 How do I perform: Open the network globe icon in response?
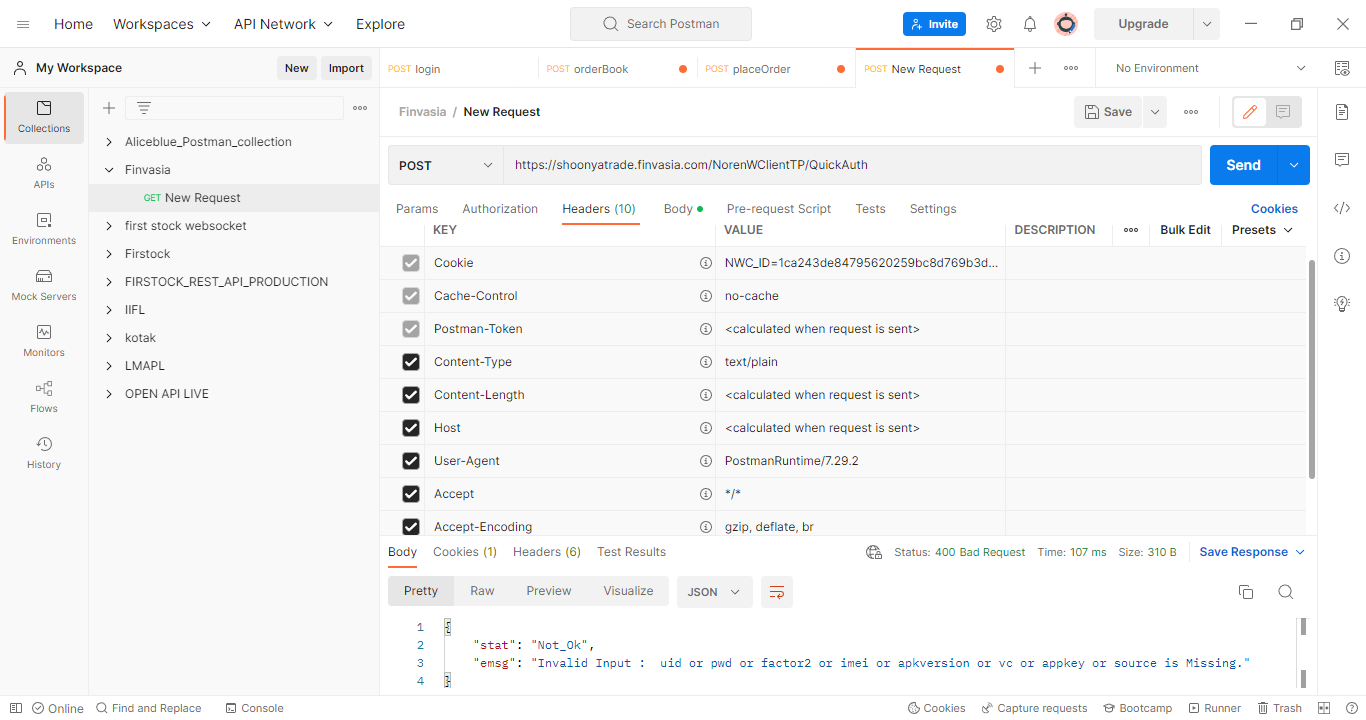[x=874, y=552]
